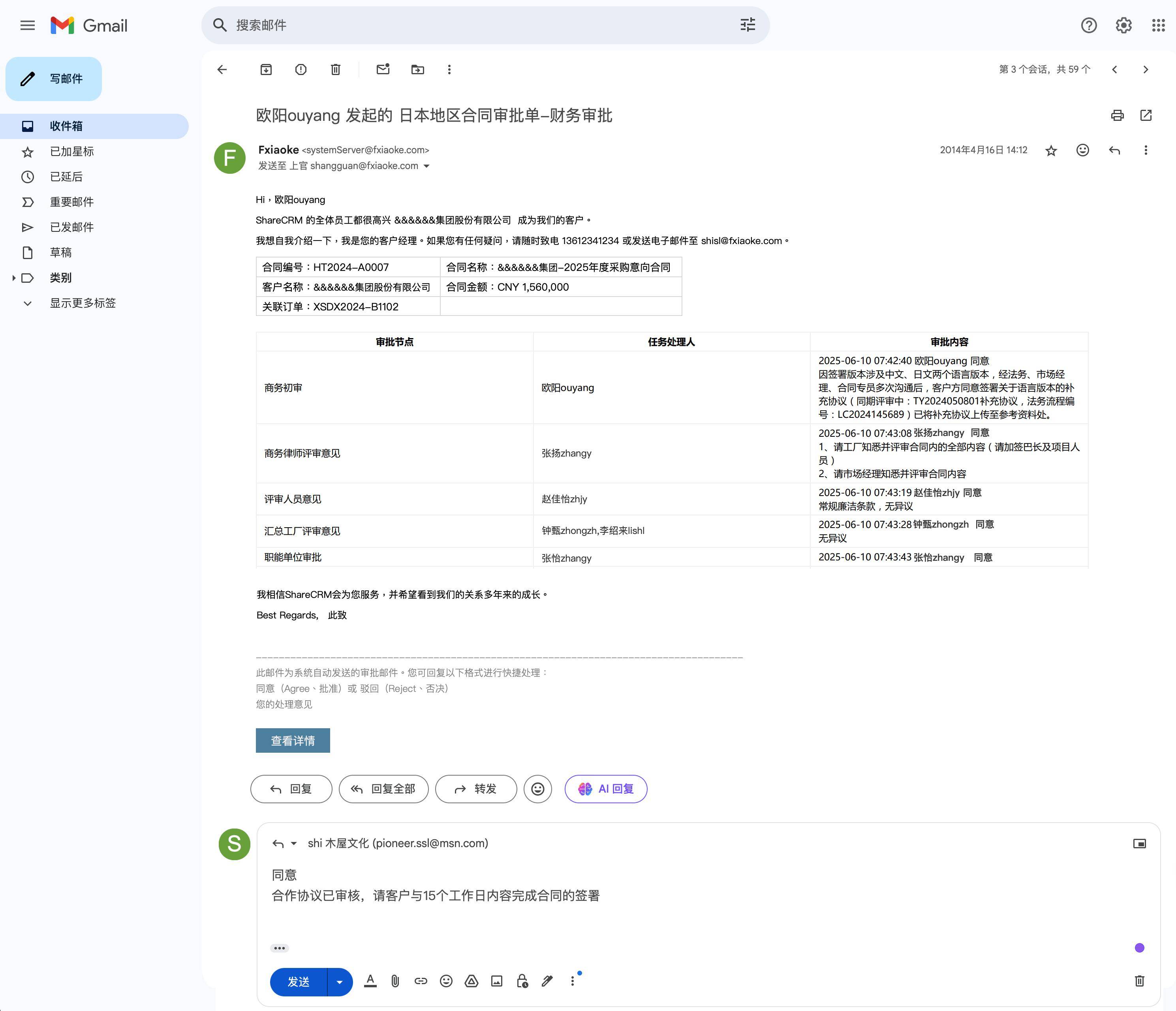Print the email
This screenshot has height=1011, width=1176.
click(x=1117, y=115)
